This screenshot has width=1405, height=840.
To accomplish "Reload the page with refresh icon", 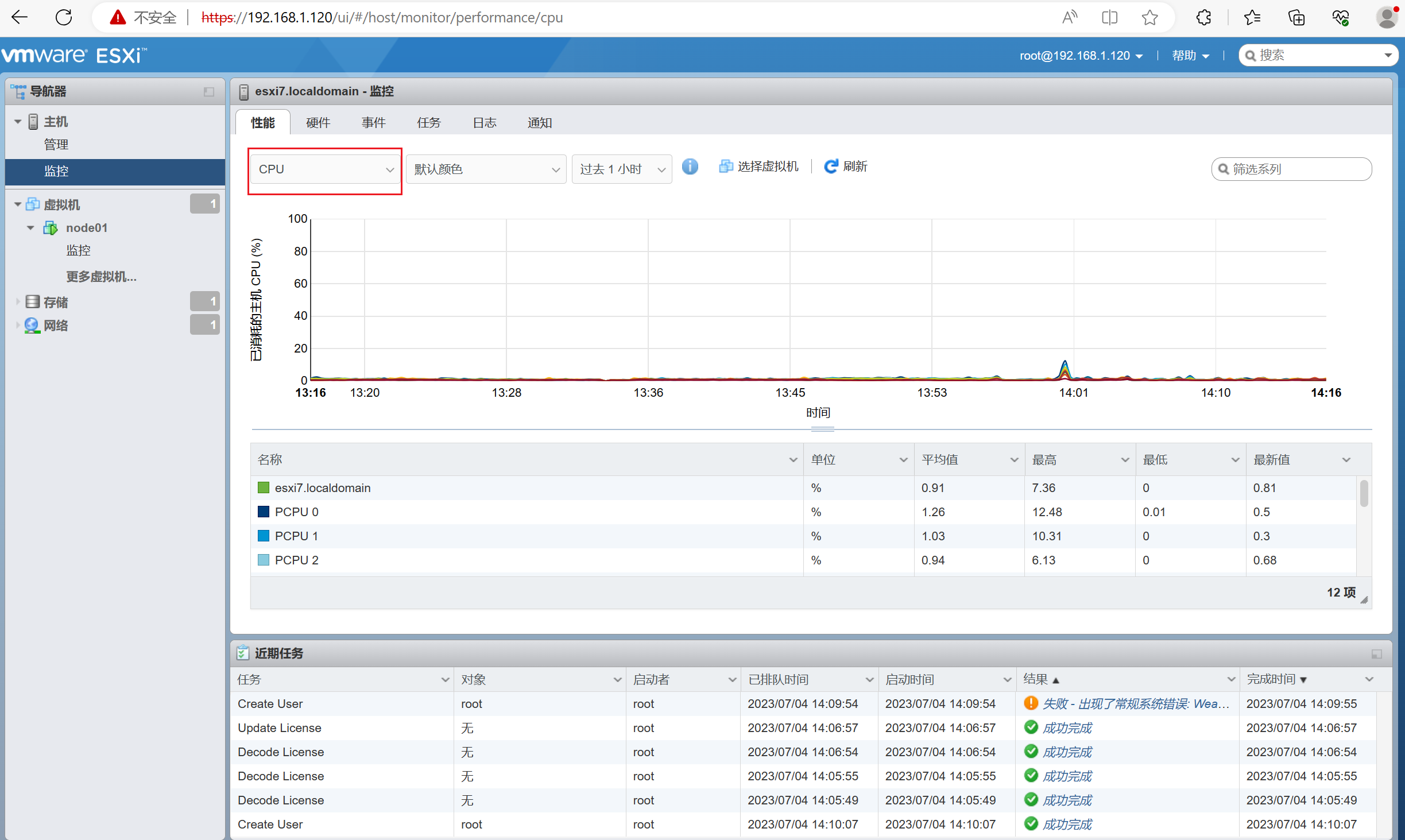I will point(63,17).
